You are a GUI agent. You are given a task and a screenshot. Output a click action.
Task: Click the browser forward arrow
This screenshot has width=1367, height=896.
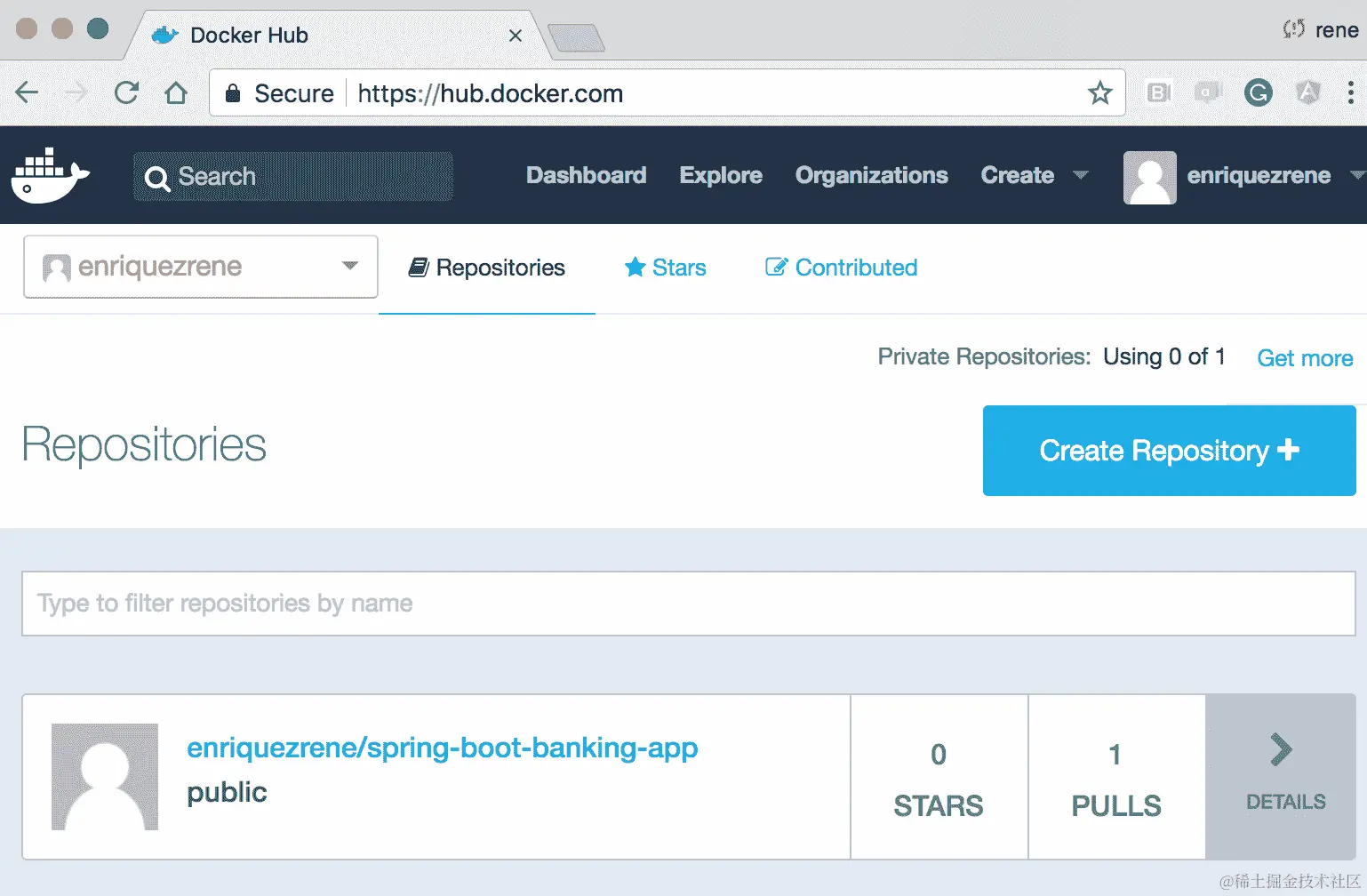coord(76,92)
